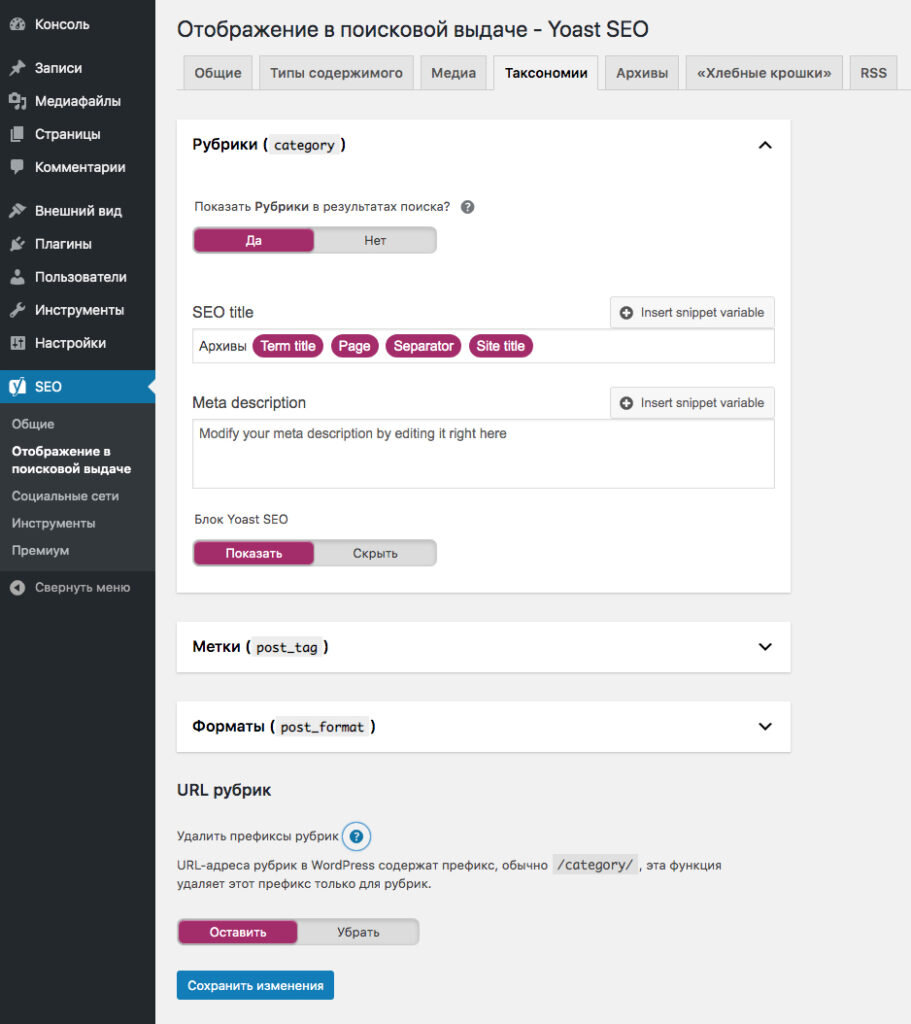Click the Yoast SEO logo icon
Viewport: 911px width, 1024px height.
18,387
